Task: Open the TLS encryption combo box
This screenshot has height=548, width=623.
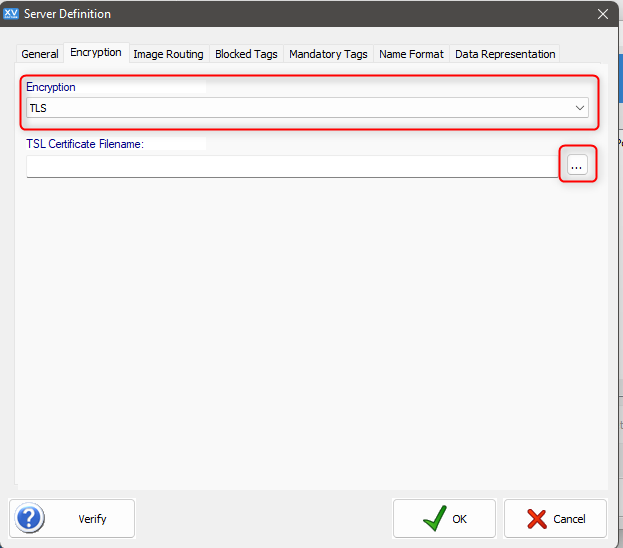Action: [308, 108]
